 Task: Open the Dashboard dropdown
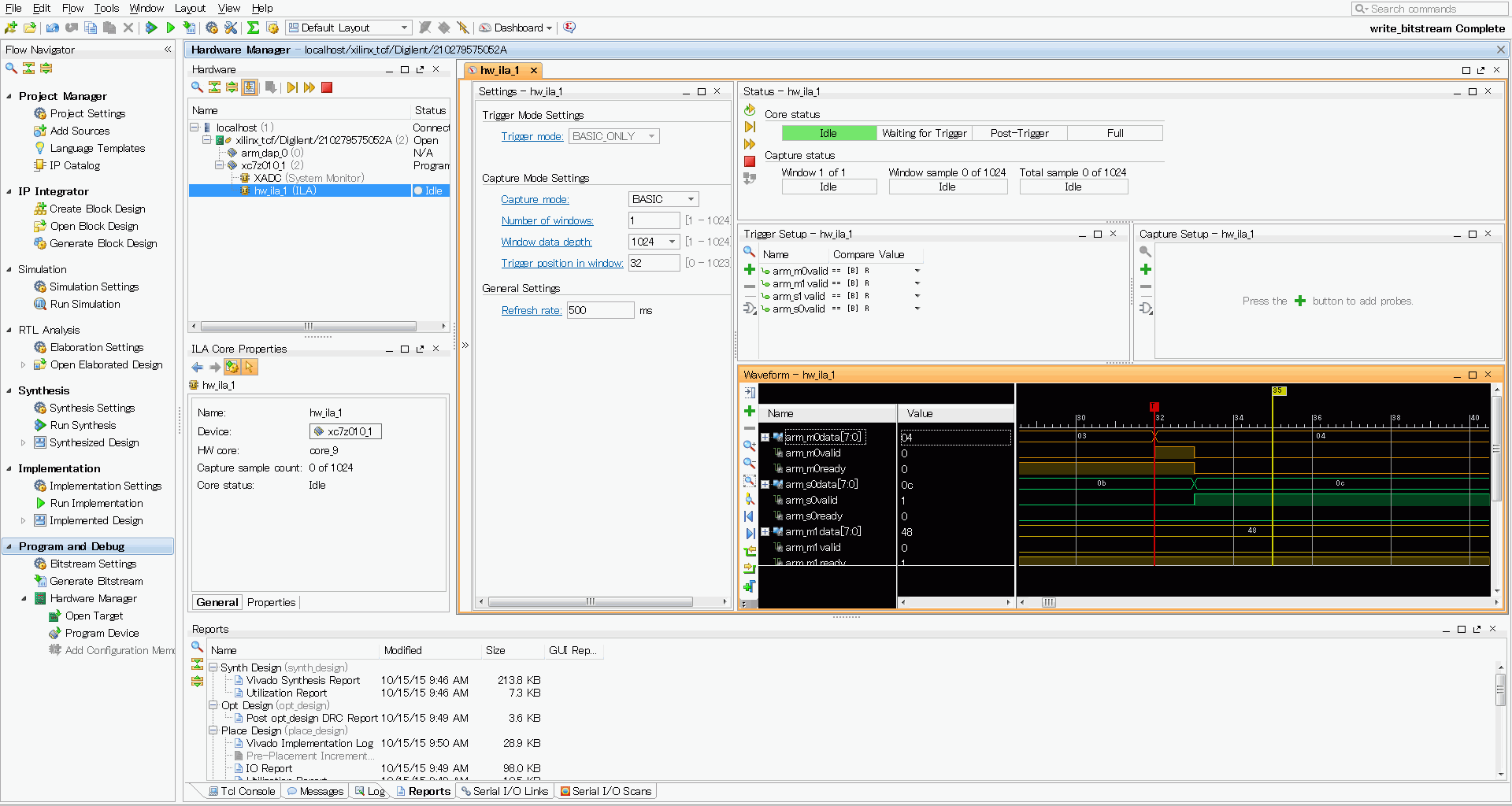517,28
